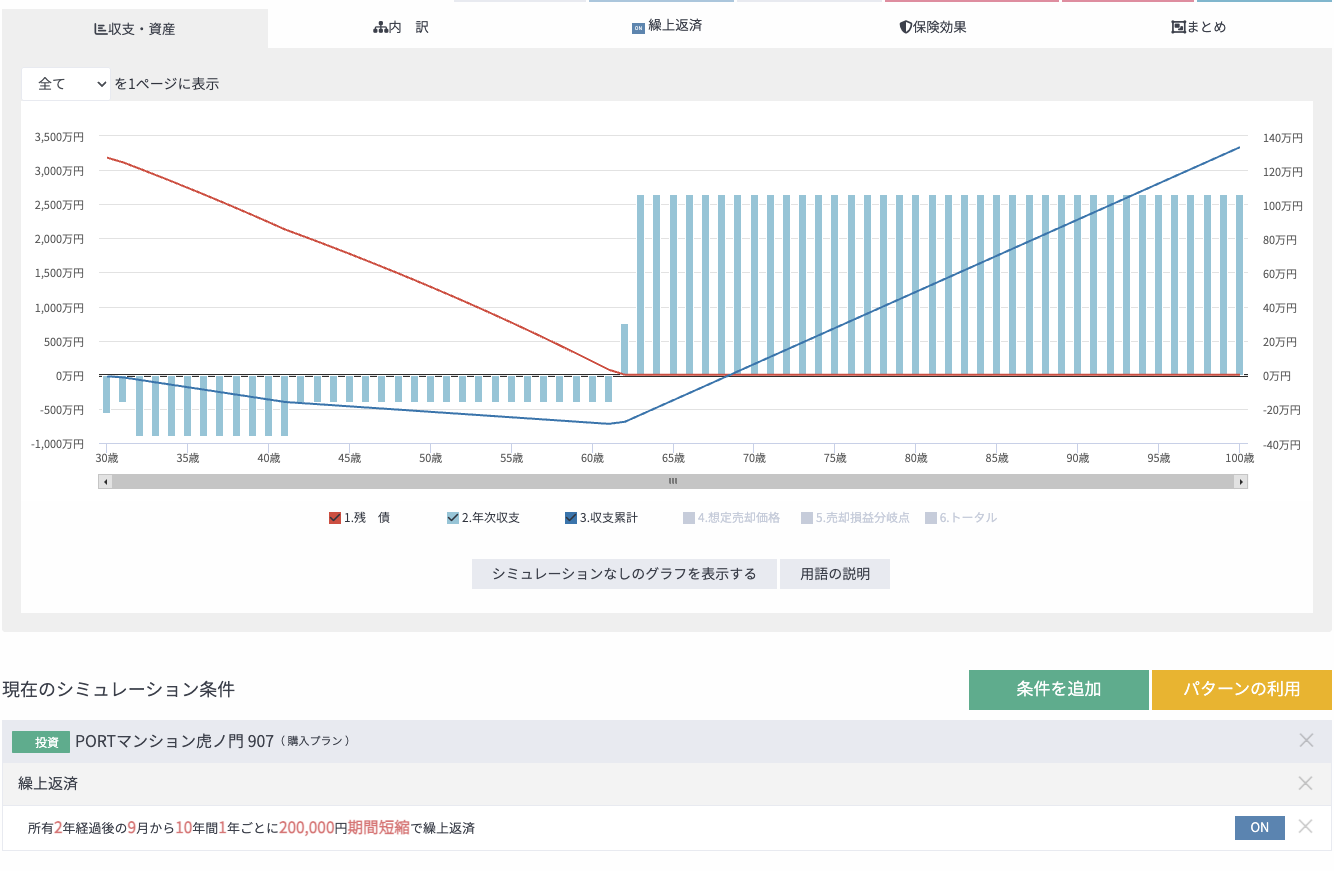This screenshot has height=871, width=1334.
Task: Switch to the 内訳 tab
Action: tap(400, 28)
